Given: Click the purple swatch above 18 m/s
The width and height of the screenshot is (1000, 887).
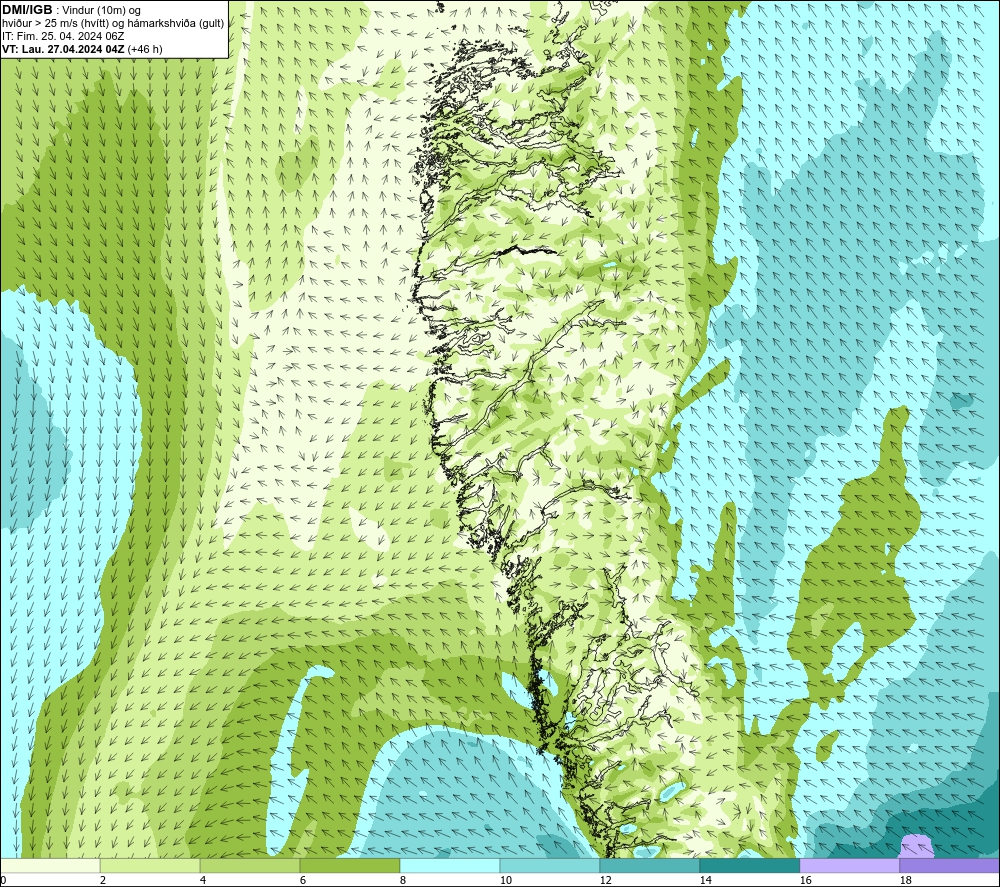Looking at the screenshot, I should point(950,865).
